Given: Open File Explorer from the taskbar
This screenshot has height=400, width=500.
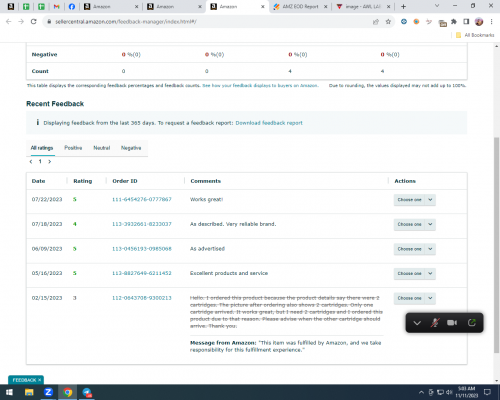Looking at the screenshot, I should point(29,392).
